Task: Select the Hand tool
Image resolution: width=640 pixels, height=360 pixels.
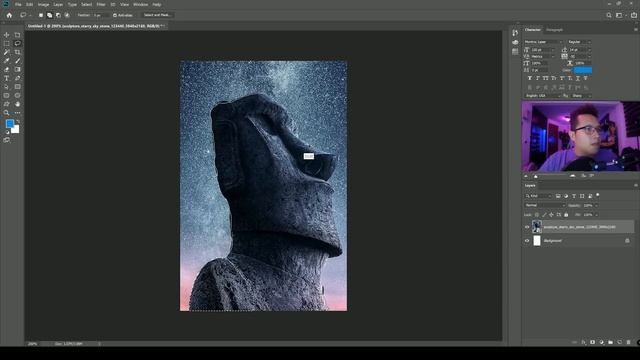Action: pyautogui.click(x=18, y=104)
